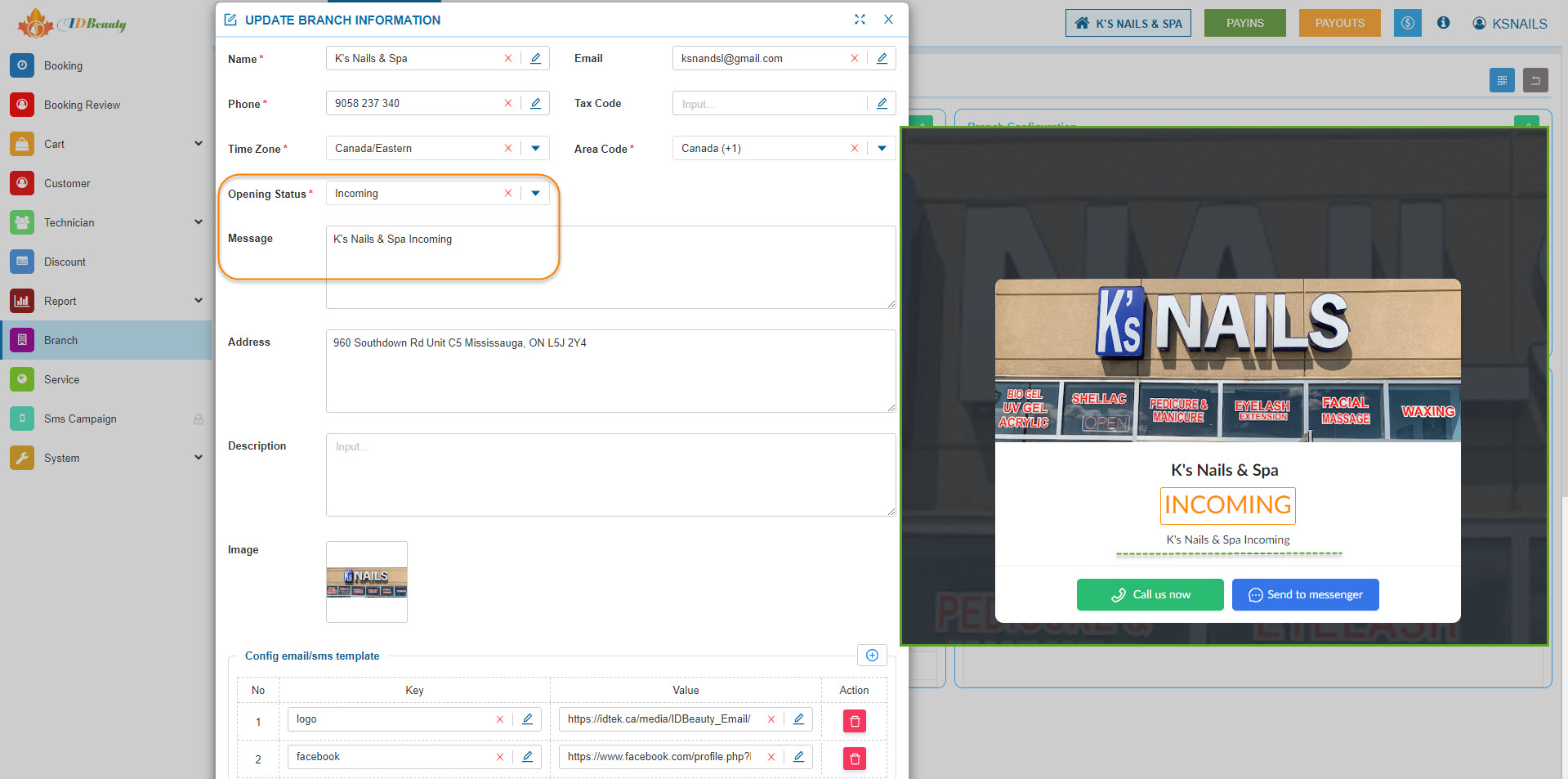Clear the Opening Status selection
This screenshot has width=1568, height=779.
tap(508, 193)
